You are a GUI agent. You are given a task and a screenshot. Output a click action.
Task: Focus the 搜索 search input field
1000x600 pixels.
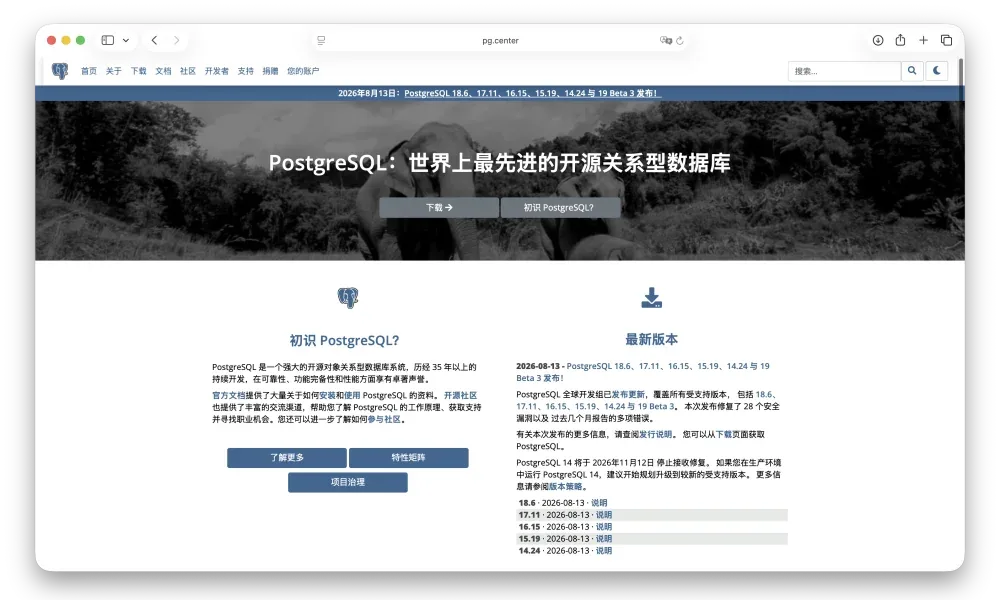point(844,71)
